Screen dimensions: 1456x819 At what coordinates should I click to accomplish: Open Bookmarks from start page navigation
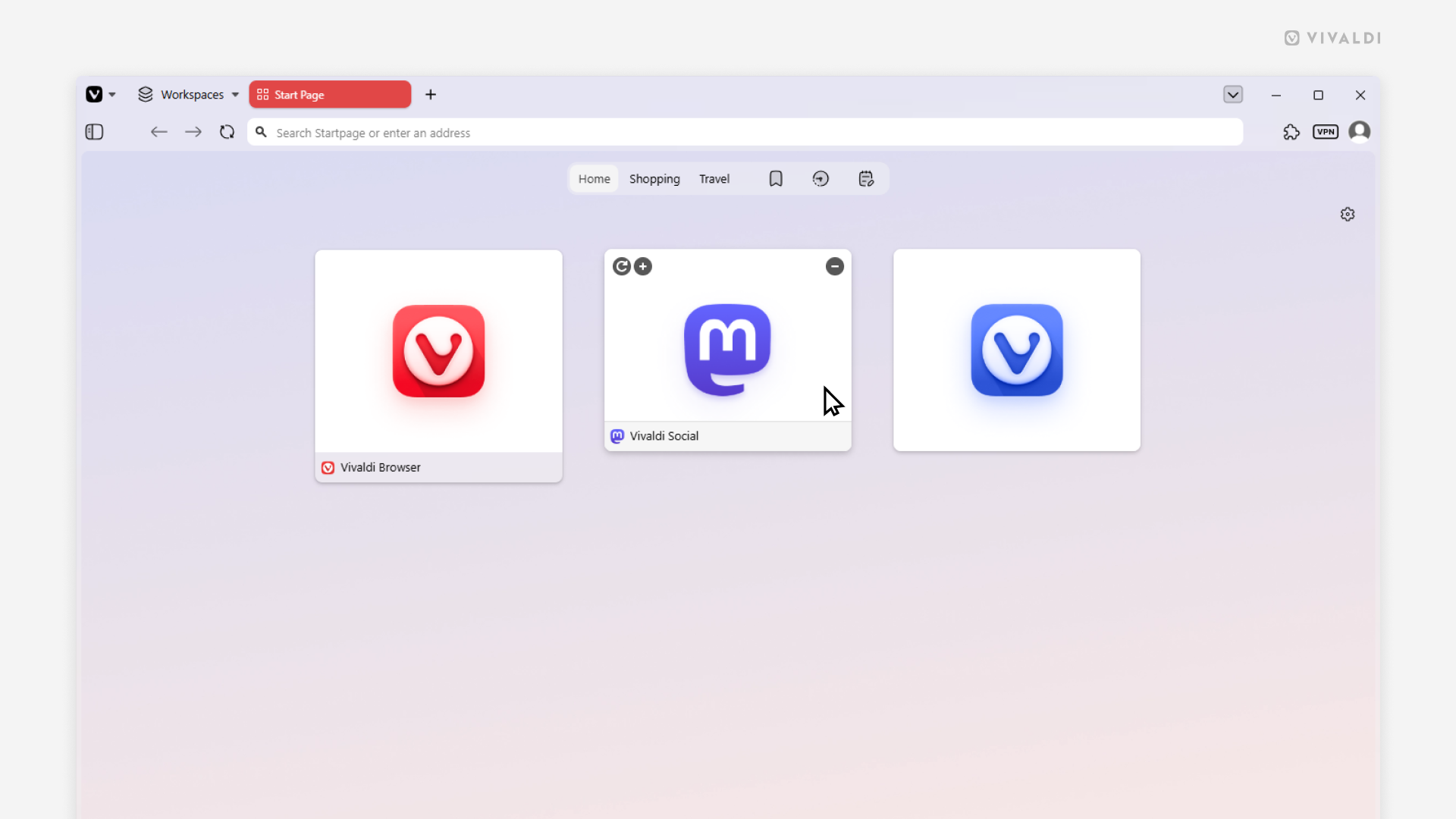(x=776, y=179)
